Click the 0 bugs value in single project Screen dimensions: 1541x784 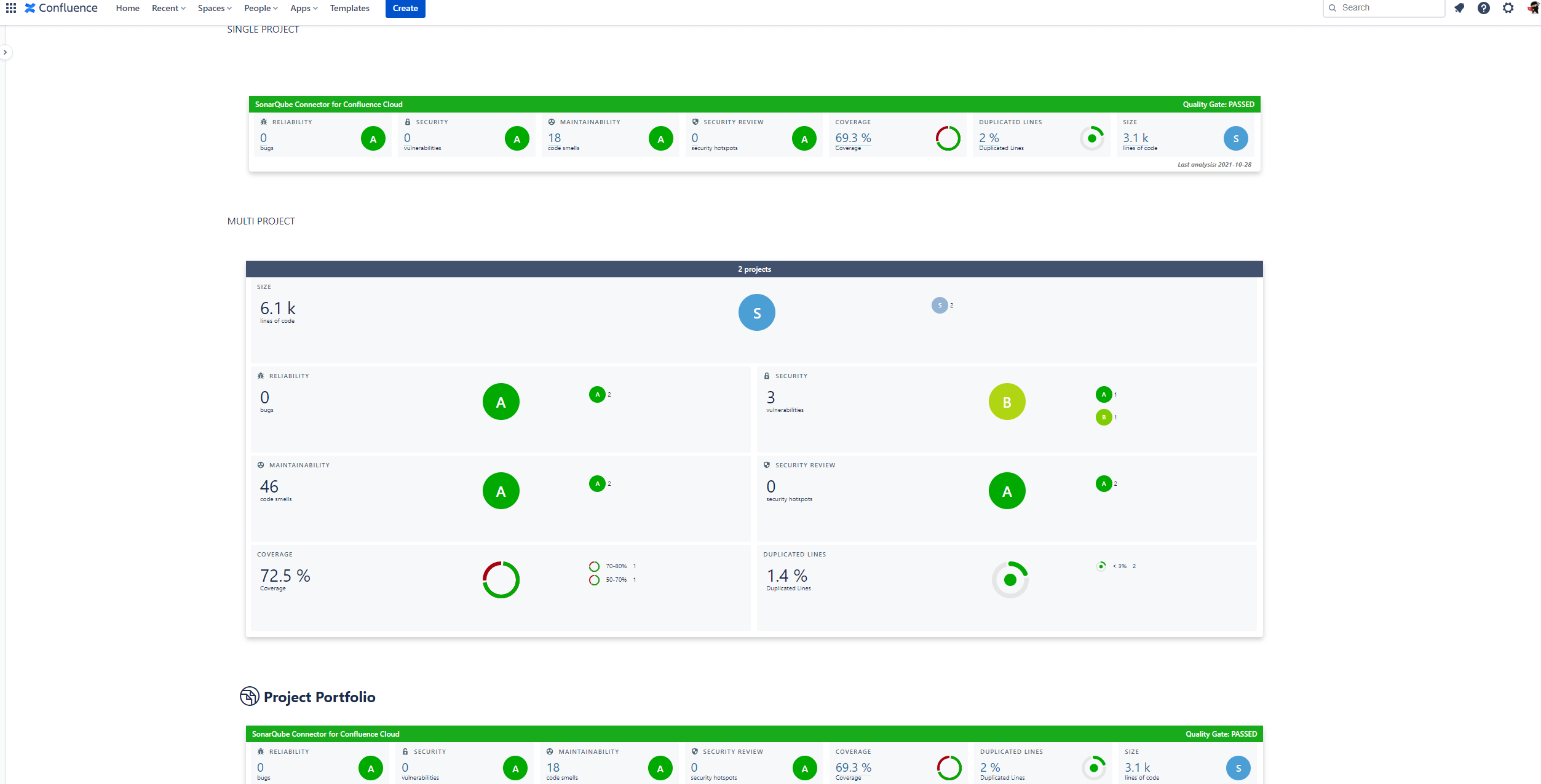(264, 138)
